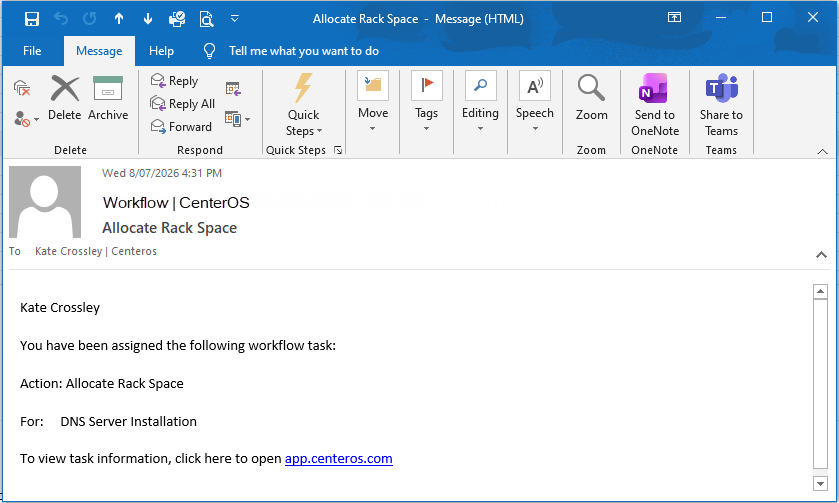Click recipient Kate Crossley | Centeros

tap(96, 251)
